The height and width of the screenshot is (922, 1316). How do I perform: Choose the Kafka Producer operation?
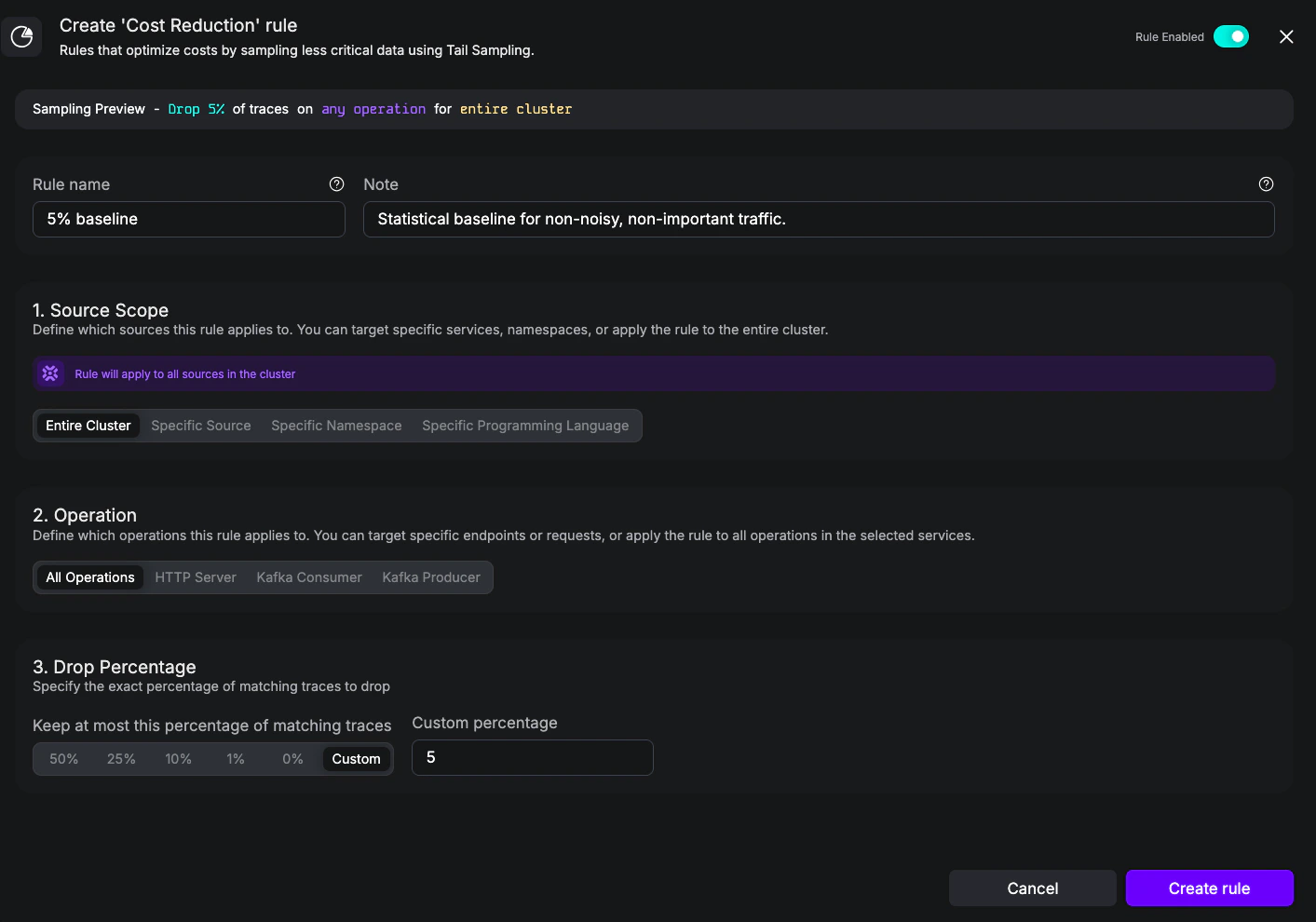[431, 577]
